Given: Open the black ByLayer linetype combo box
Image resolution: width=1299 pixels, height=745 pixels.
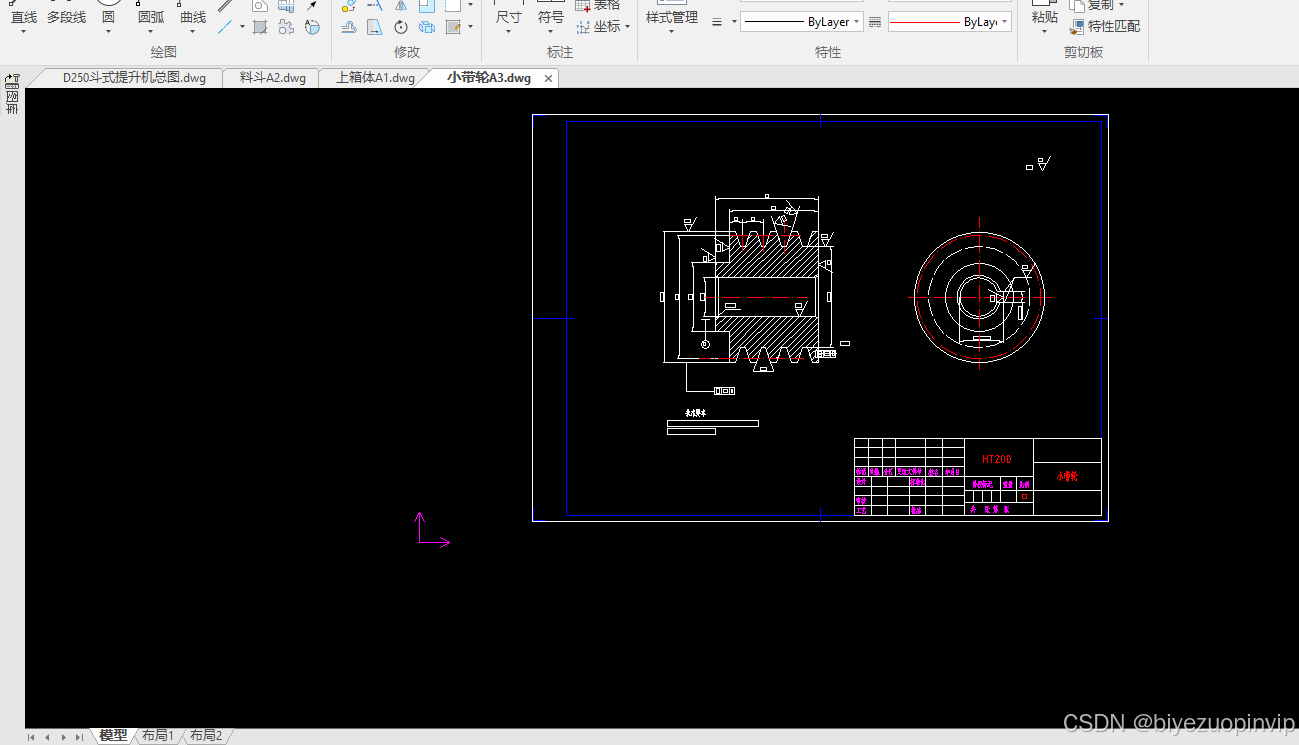Looking at the screenshot, I should [802, 22].
